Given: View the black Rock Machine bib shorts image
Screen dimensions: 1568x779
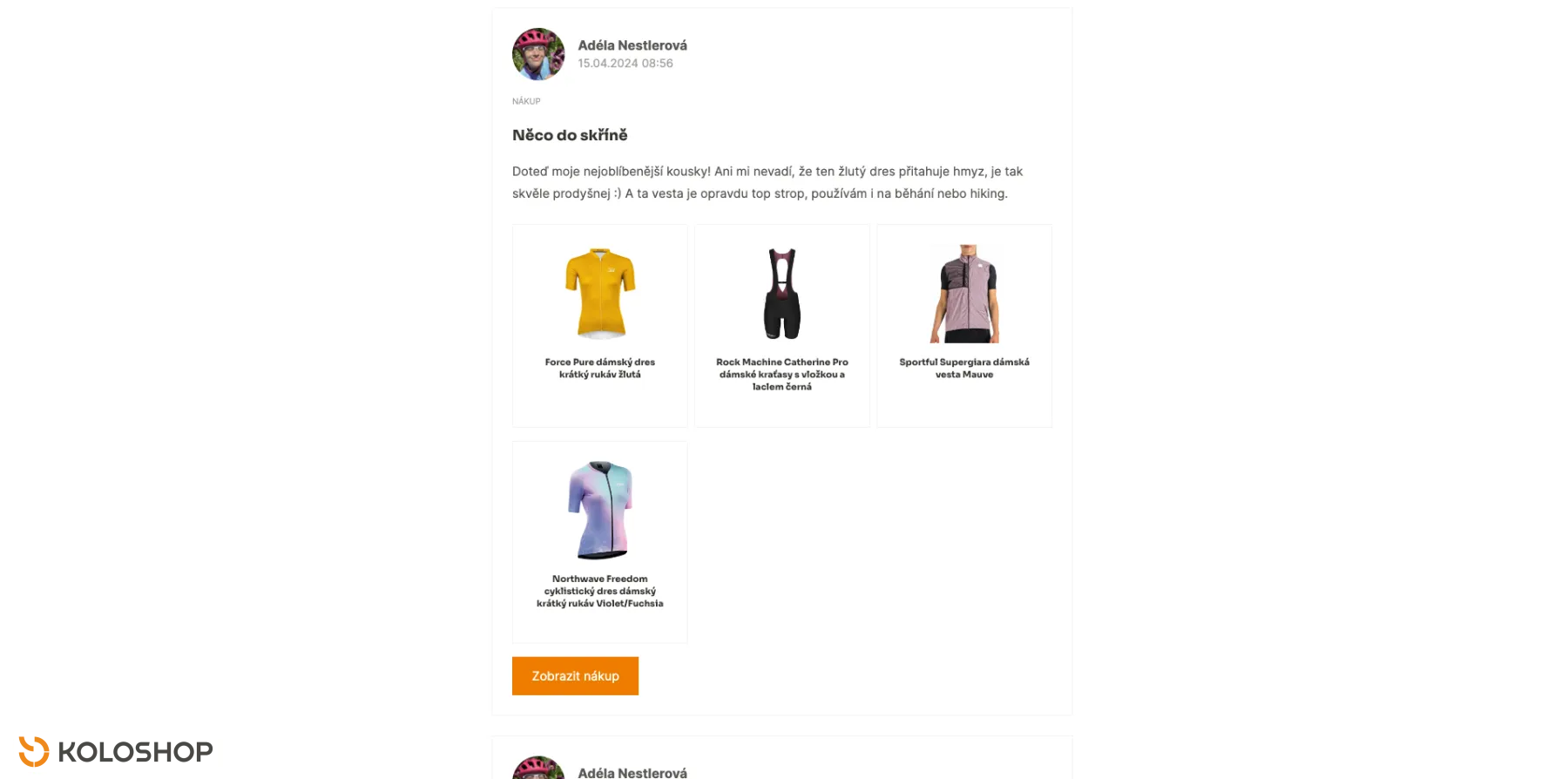Looking at the screenshot, I should click(x=782, y=293).
